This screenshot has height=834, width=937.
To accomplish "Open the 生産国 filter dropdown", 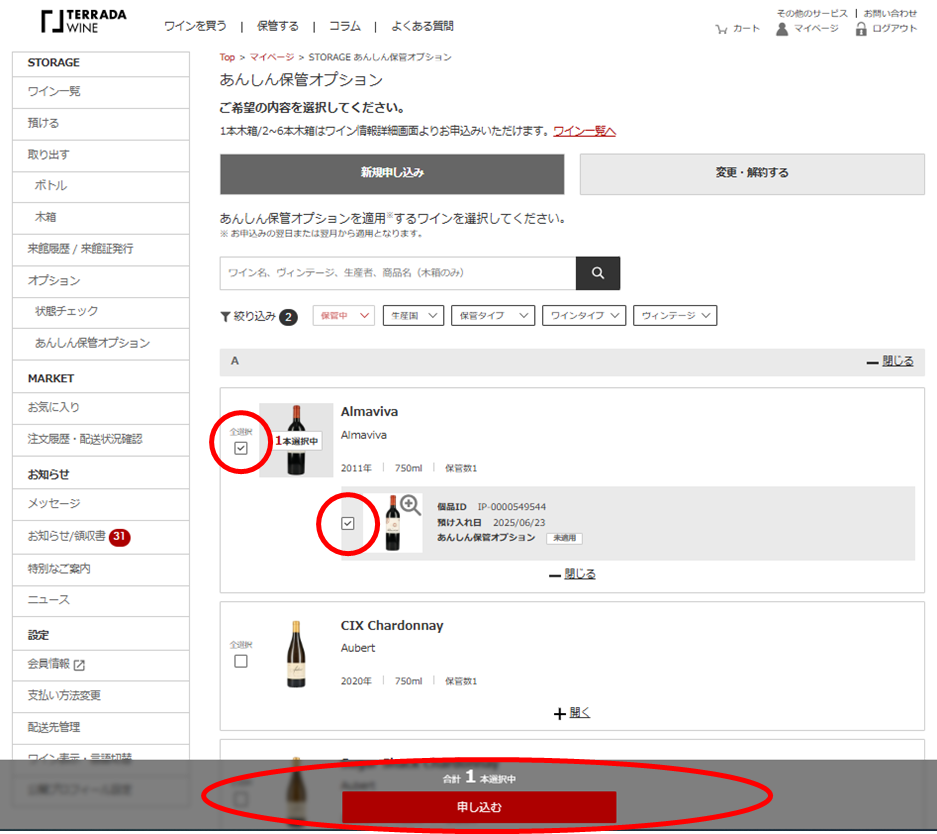I will click(414, 315).
